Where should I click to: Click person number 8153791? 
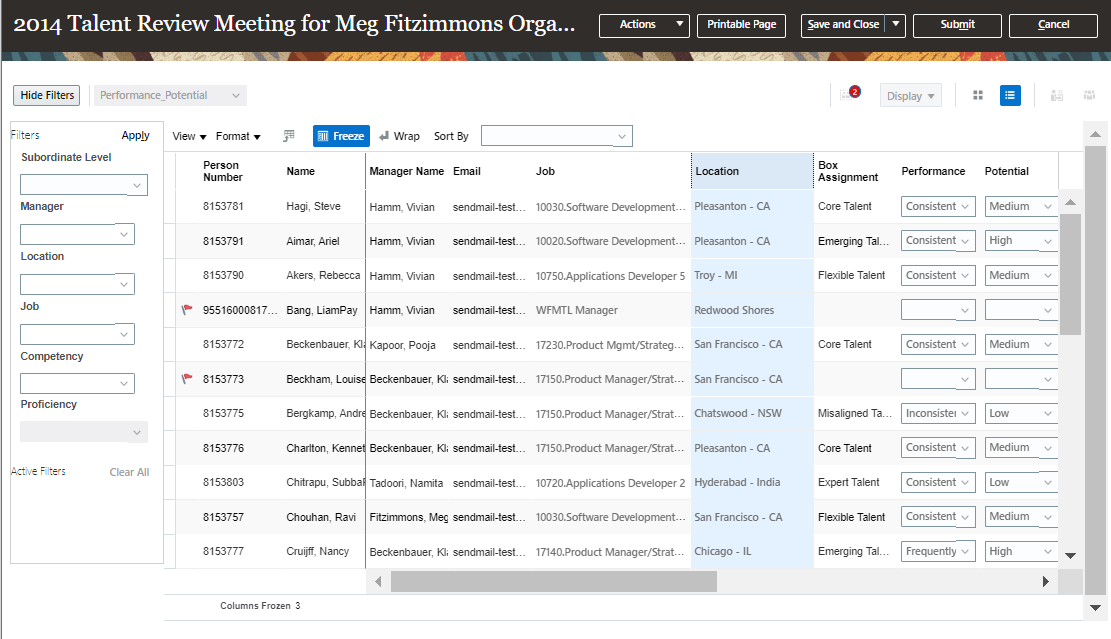(x=222, y=241)
